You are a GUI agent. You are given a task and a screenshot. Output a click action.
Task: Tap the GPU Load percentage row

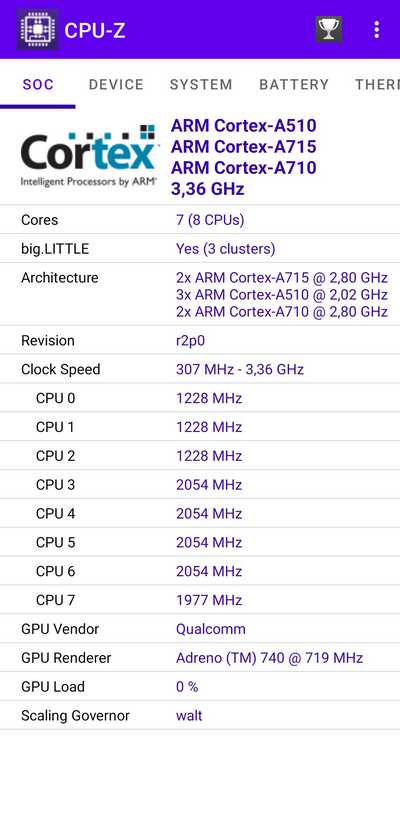(x=200, y=687)
